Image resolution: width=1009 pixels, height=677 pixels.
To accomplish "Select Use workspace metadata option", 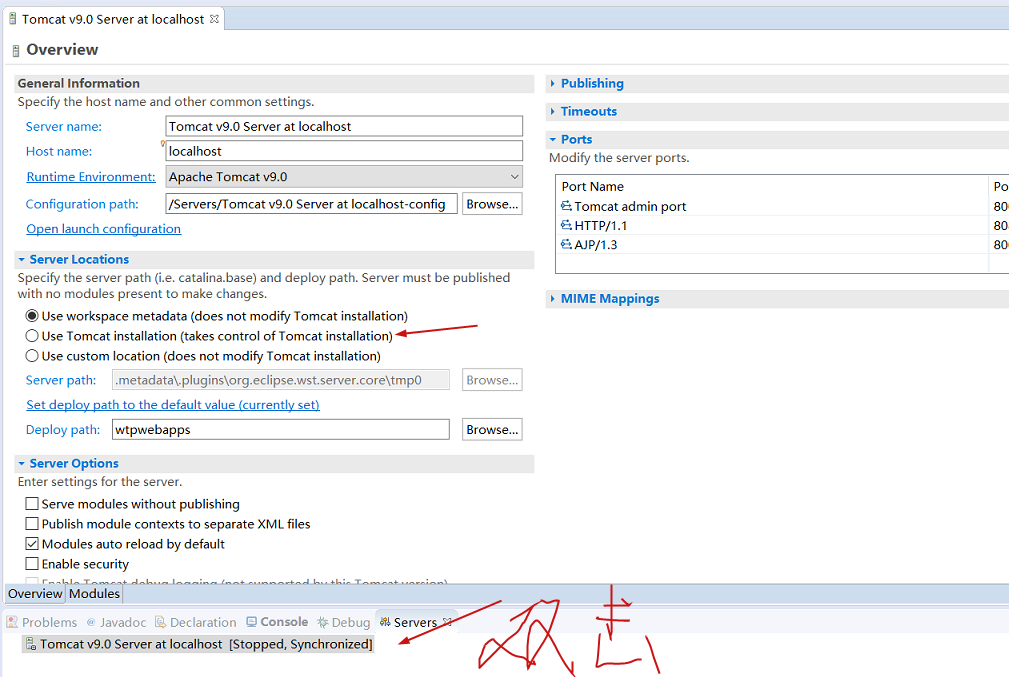I will pos(32,316).
